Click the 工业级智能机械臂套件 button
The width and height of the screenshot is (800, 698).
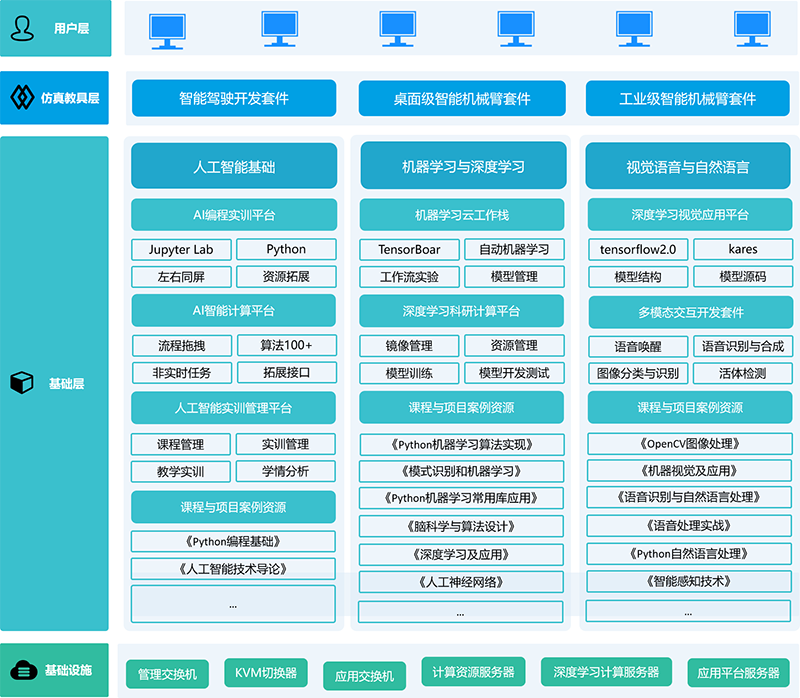(687, 99)
